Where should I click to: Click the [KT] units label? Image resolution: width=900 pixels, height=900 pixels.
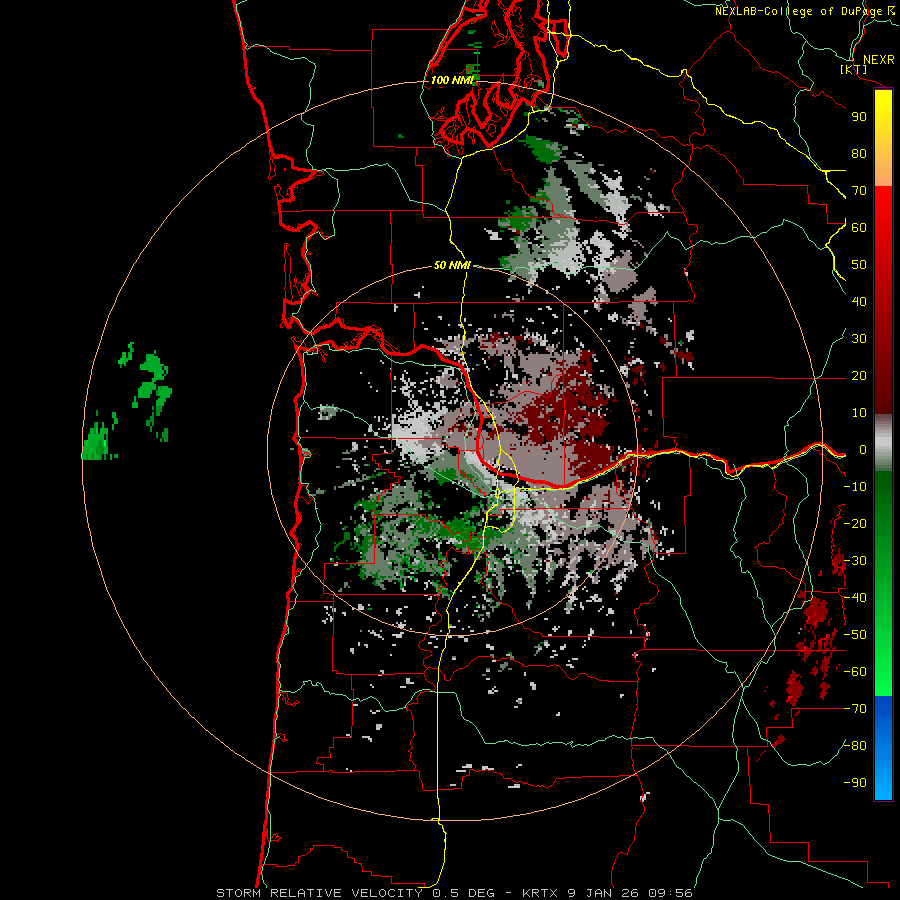tap(854, 69)
